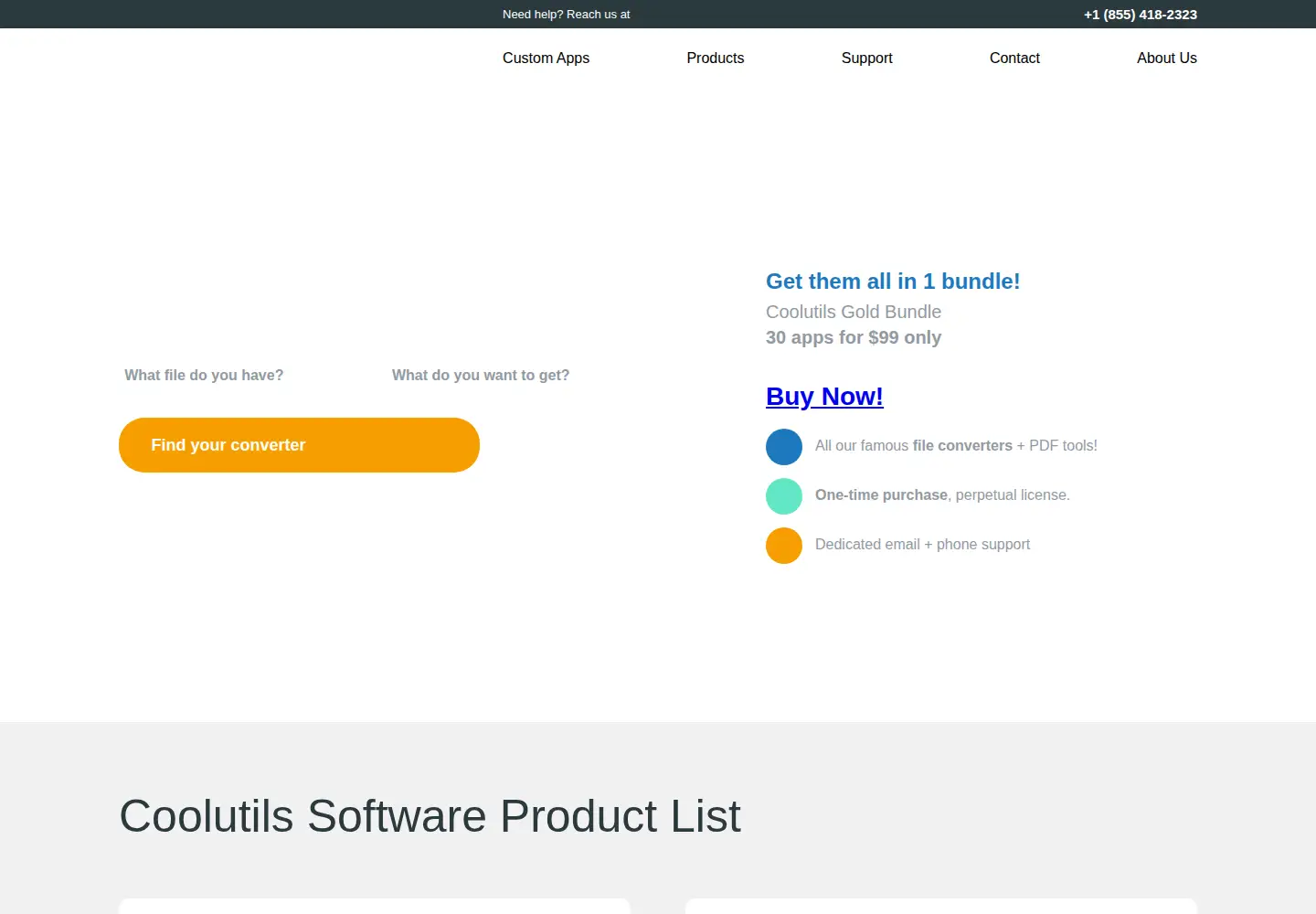
Task: Click 'Coolutils Gold Bundle' text
Action: click(854, 312)
